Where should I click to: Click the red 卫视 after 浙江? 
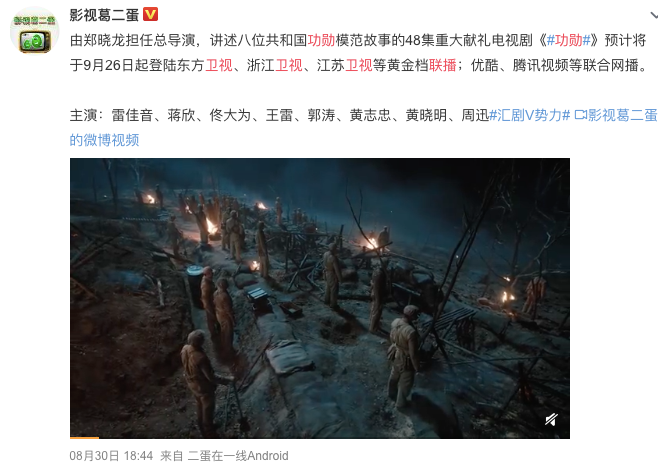289,65
